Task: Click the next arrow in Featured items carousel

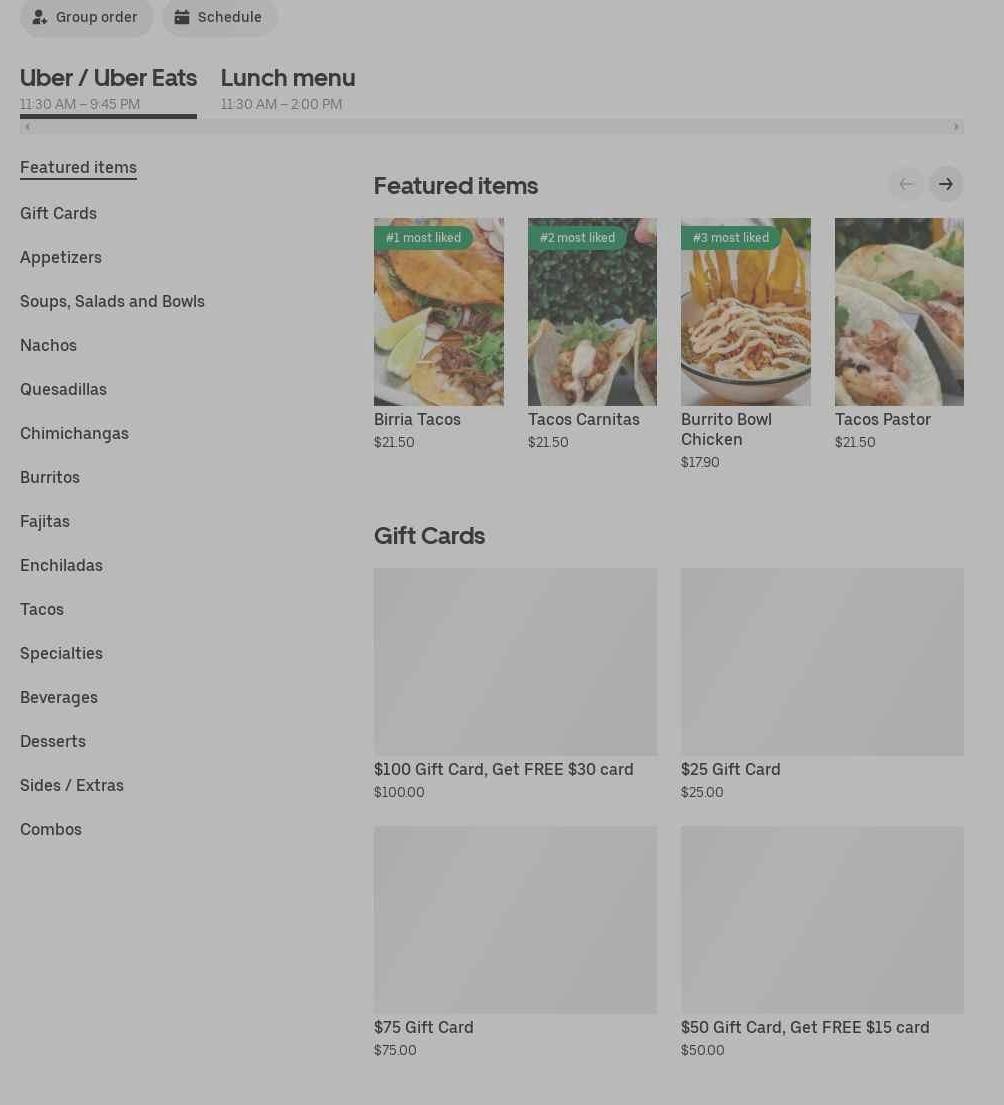Action: tap(946, 184)
